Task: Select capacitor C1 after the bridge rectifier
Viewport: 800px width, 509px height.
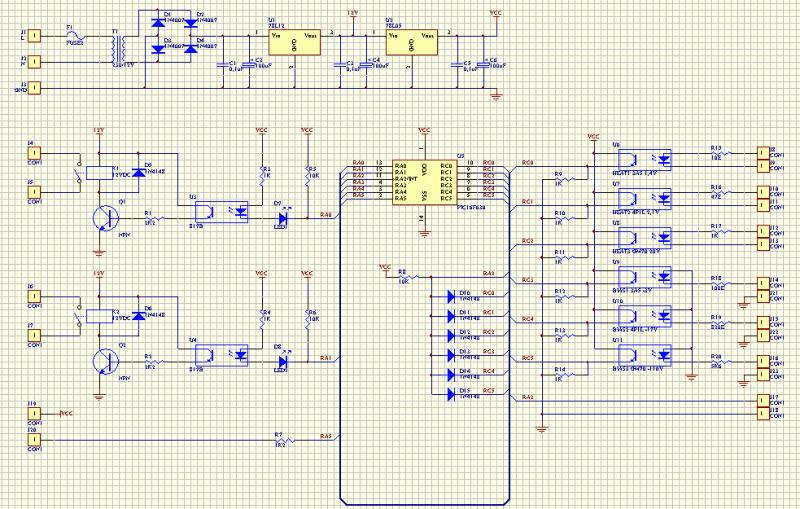Action: tap(221, 63)
